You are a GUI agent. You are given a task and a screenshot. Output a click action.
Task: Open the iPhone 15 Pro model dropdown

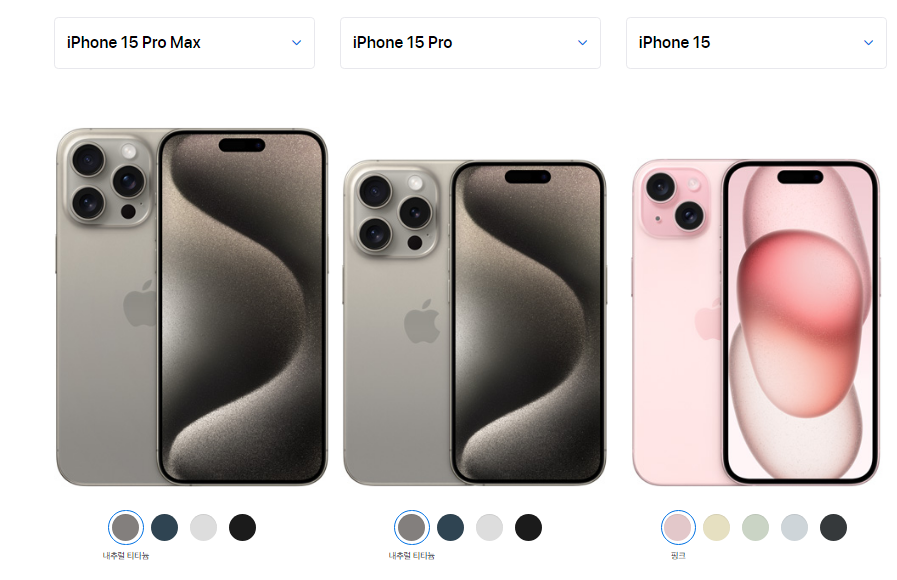470,43
